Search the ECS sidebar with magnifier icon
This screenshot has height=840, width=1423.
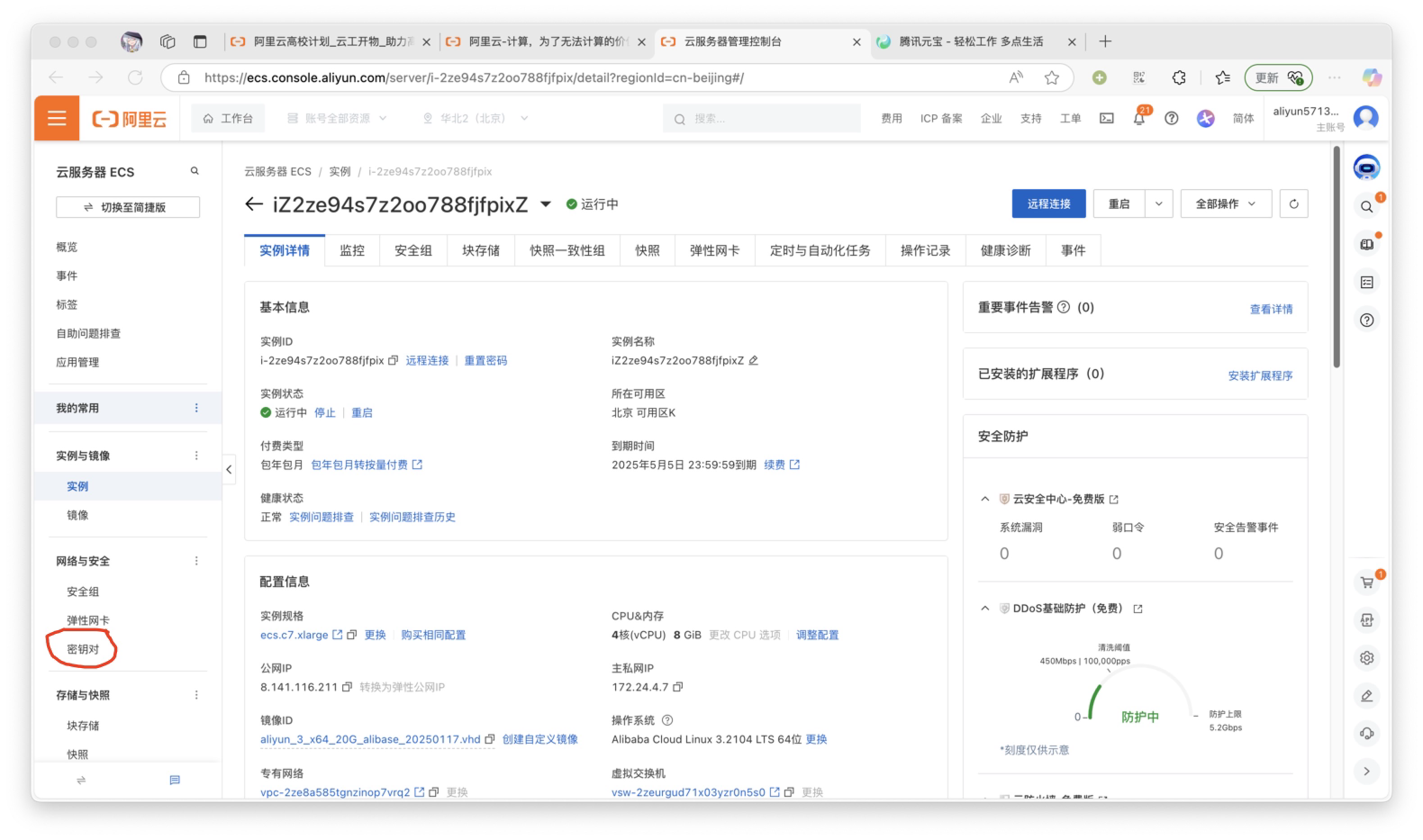click(195, 171)
